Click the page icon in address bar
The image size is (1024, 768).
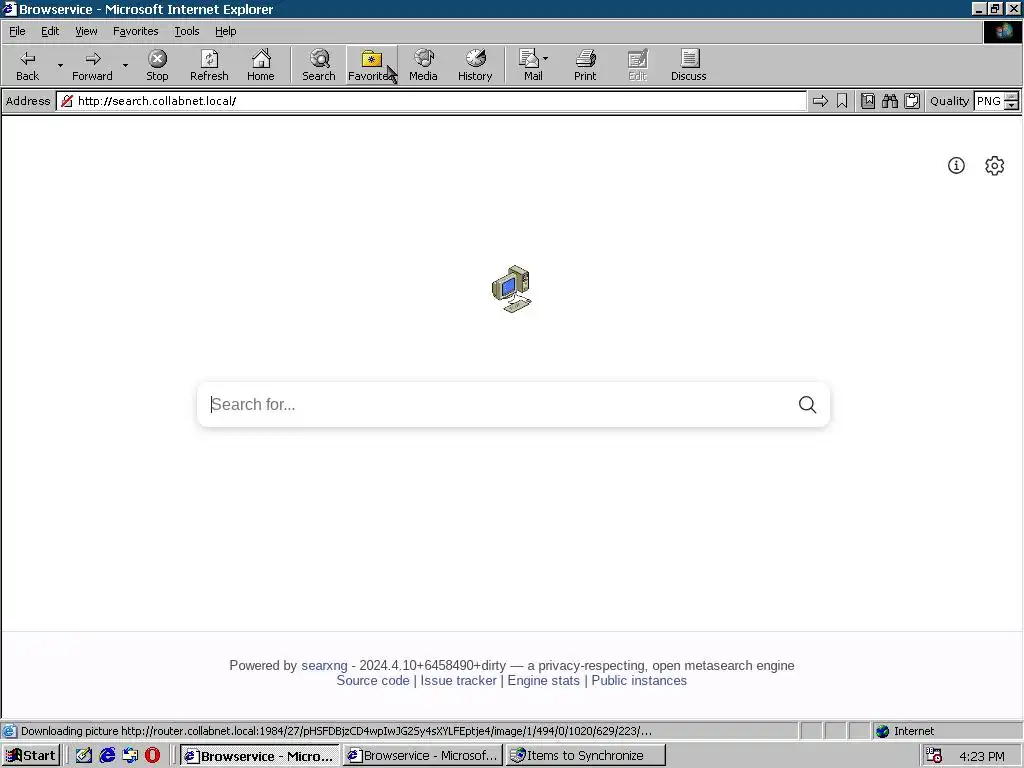(67, 101)
